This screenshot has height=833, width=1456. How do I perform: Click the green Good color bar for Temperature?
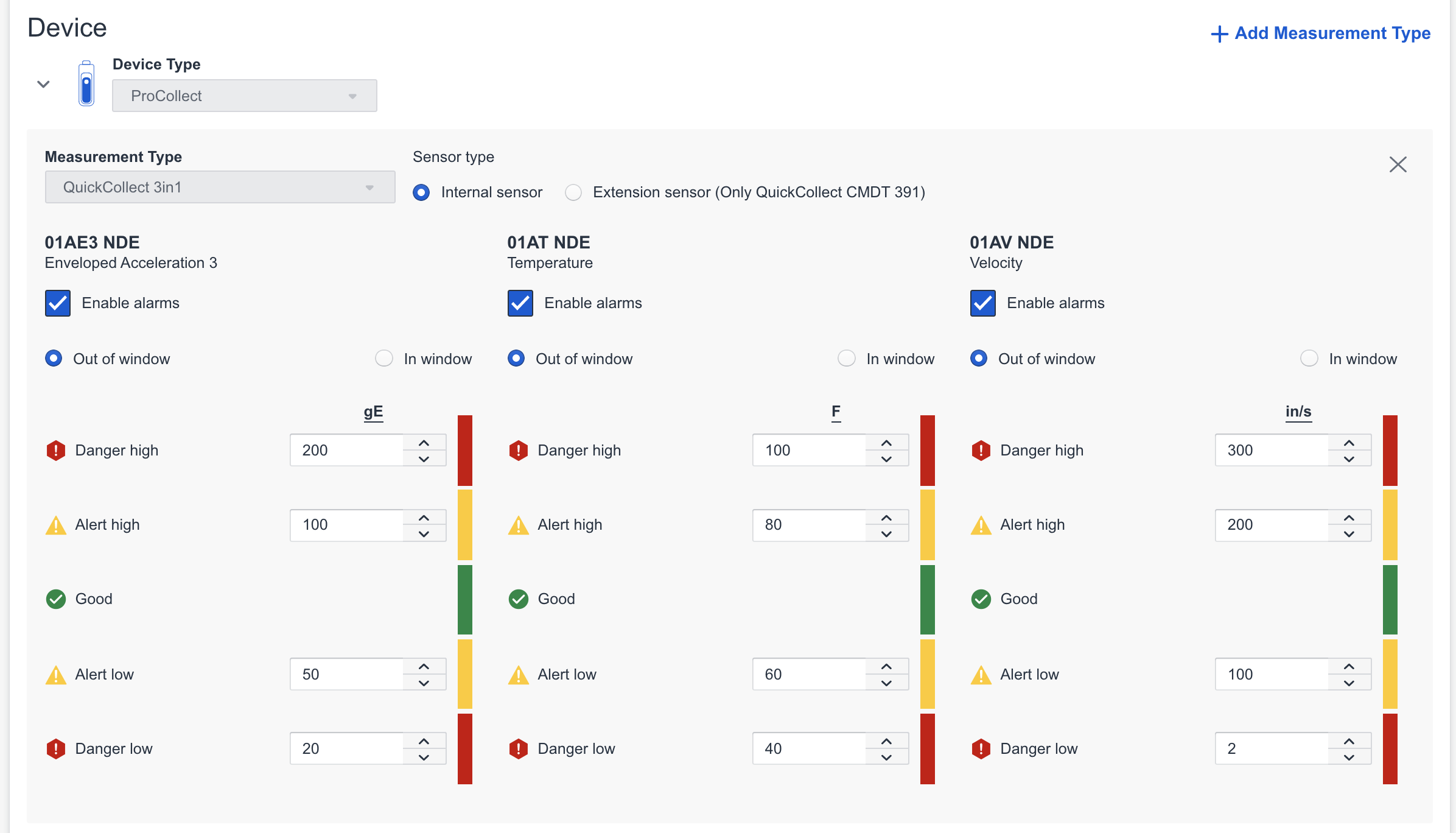coord(928,599)
